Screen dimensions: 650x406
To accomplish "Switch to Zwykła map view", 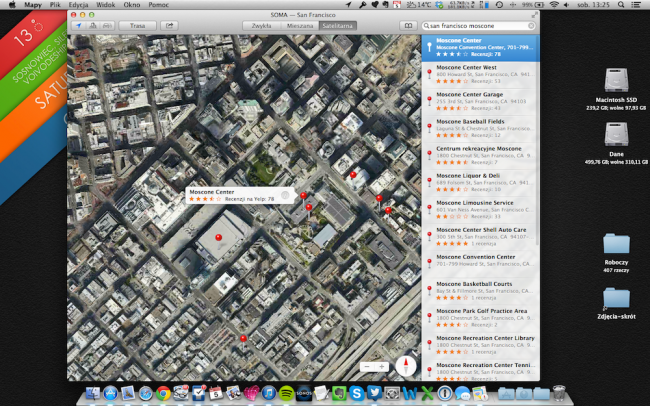I will click(261, 26).
